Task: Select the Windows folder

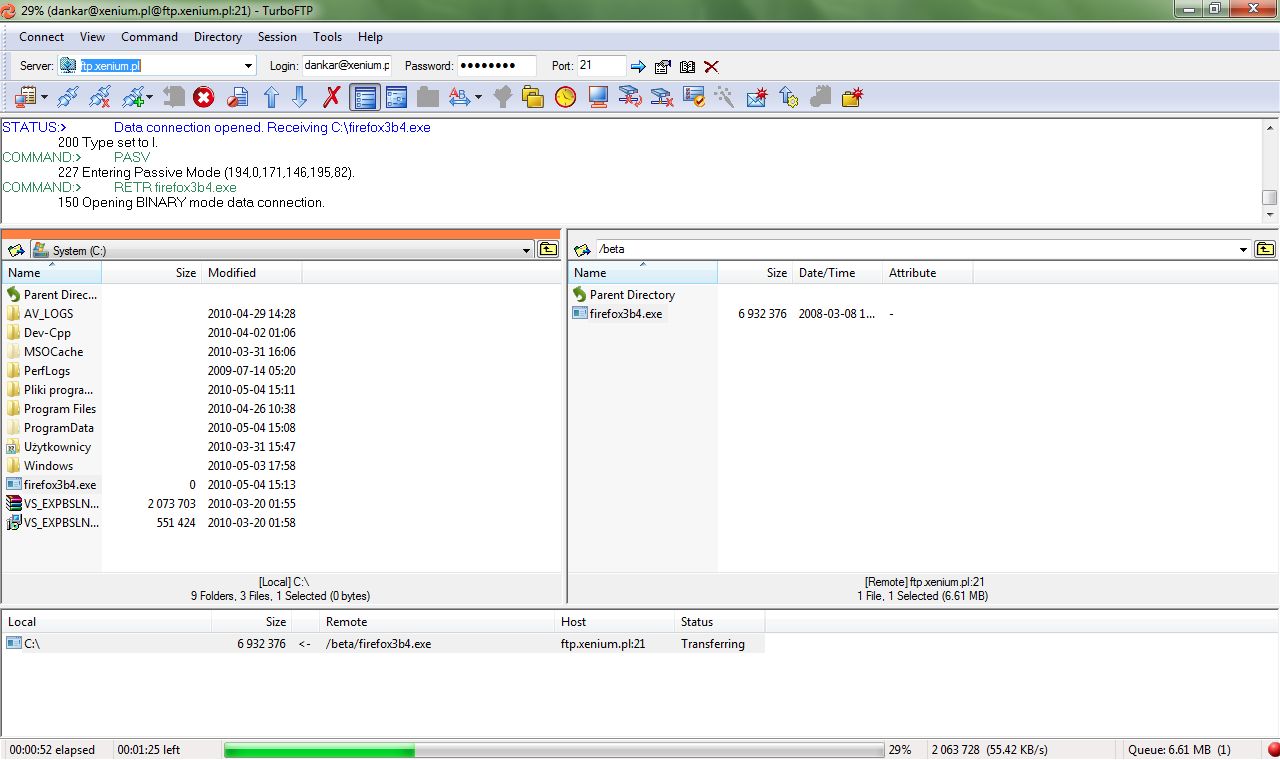Action: tap(48, 466)
